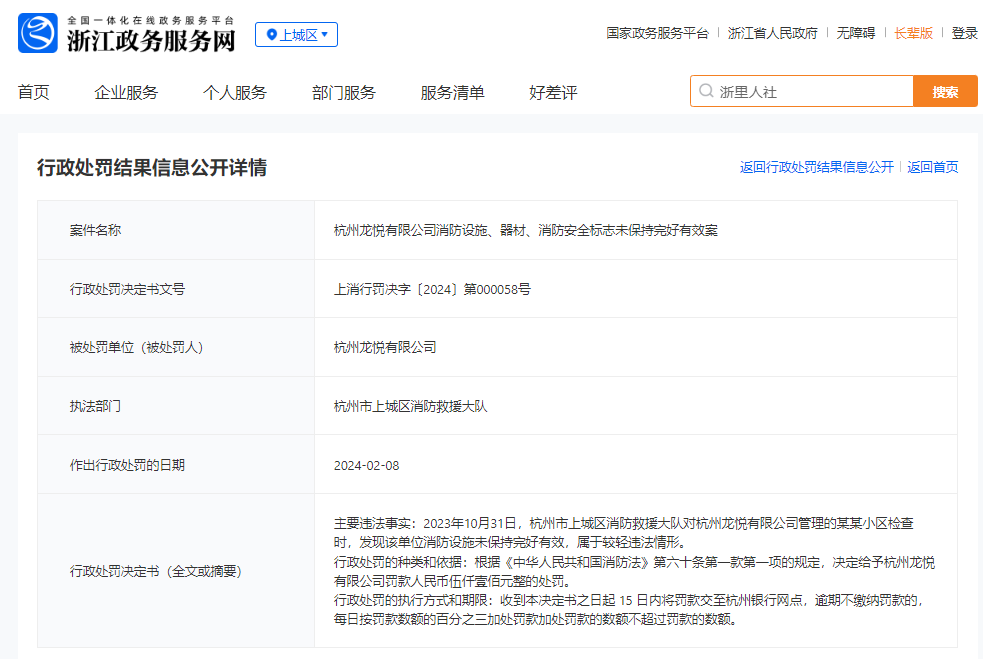Switch to 长辈版 elder mode

(913, 33)
